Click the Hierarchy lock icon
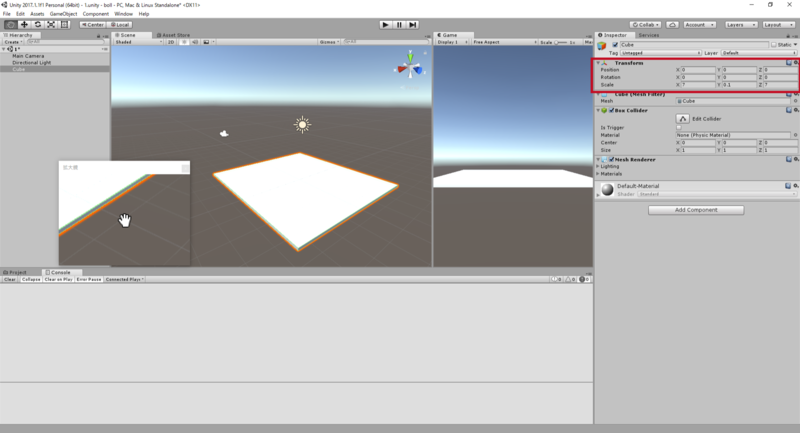 [x=98, y=36]
